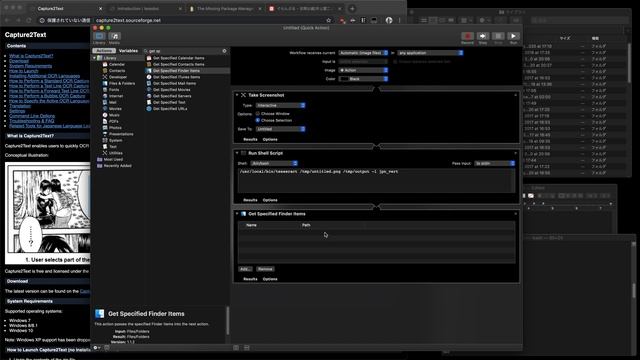Toggle the Library panel toolbar button
The width and height of the screenshot is (640, 360).
tap(99, 36)
